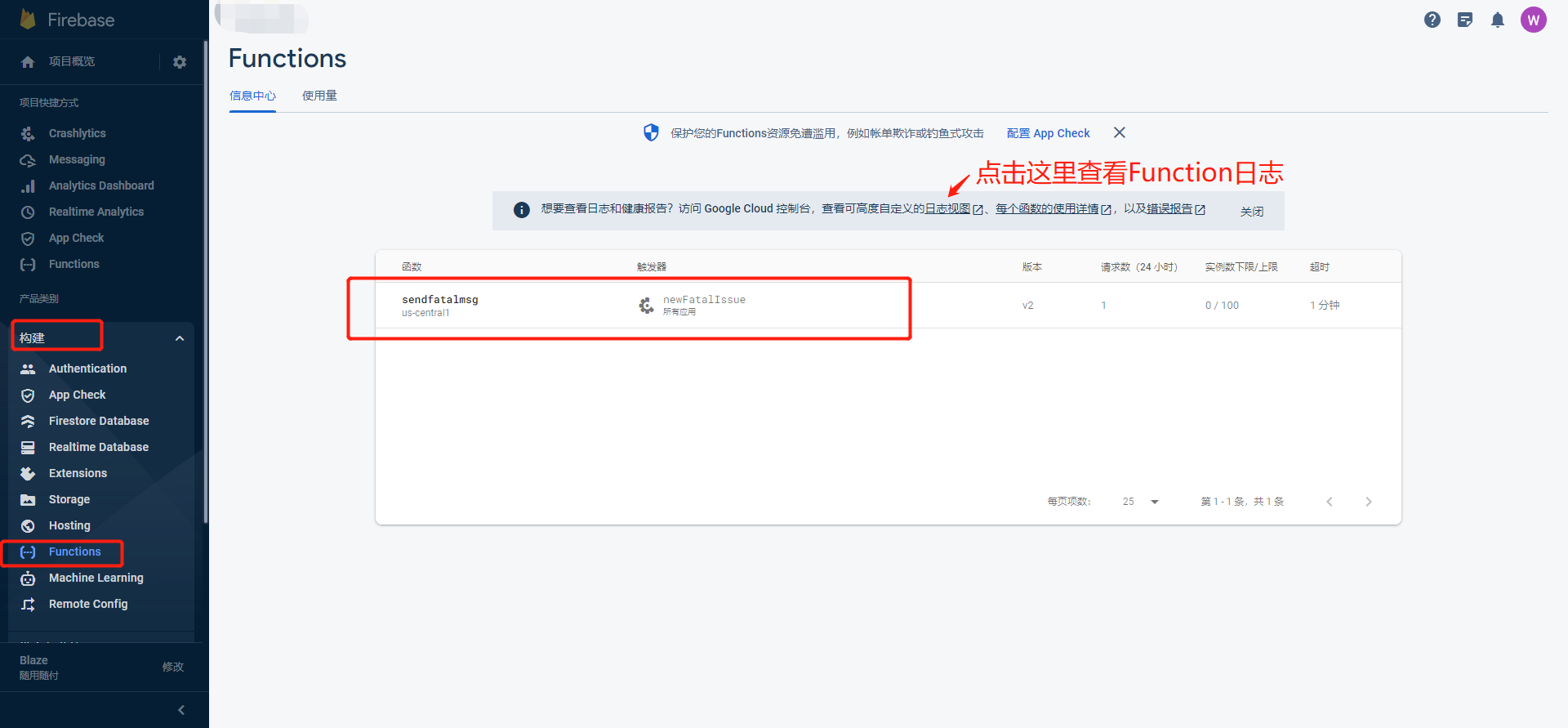Open the help question mark icon
The height and width of the screenshot is (728, 1568).
1432,20
